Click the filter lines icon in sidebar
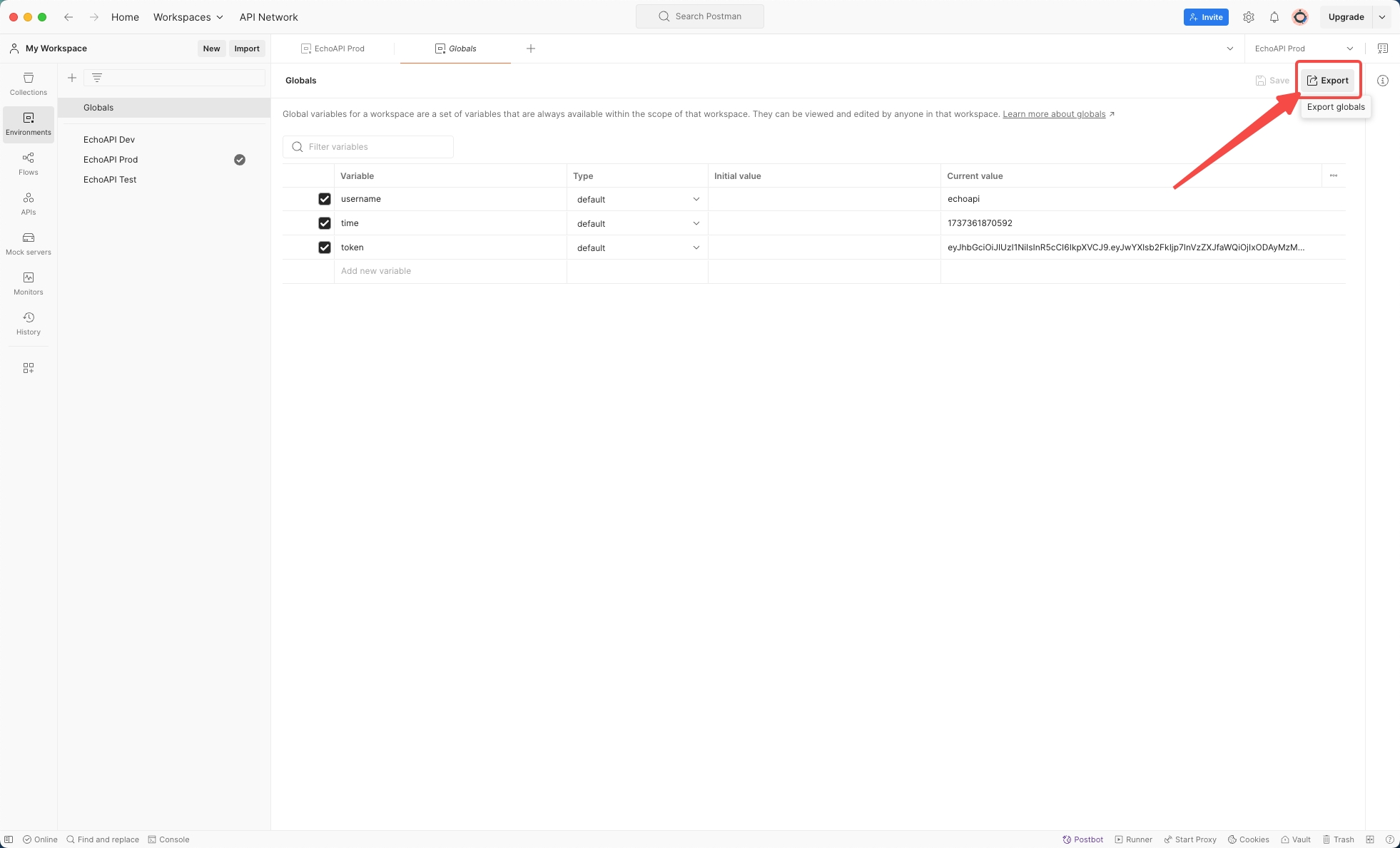Image resolution: width=1400 pixels, height=848 pixels. tap(97, 78)
